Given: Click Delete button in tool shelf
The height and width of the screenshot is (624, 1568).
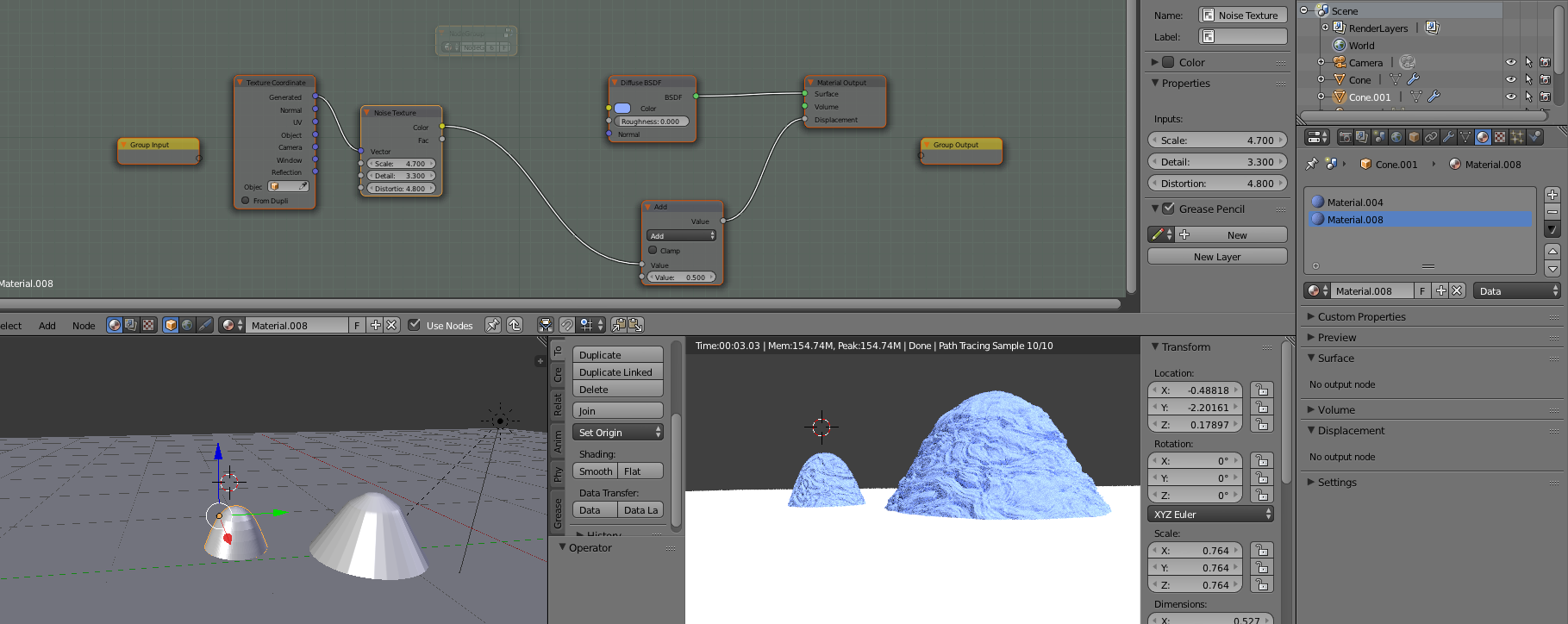Looking at the screenshot, I should [617, 390].
